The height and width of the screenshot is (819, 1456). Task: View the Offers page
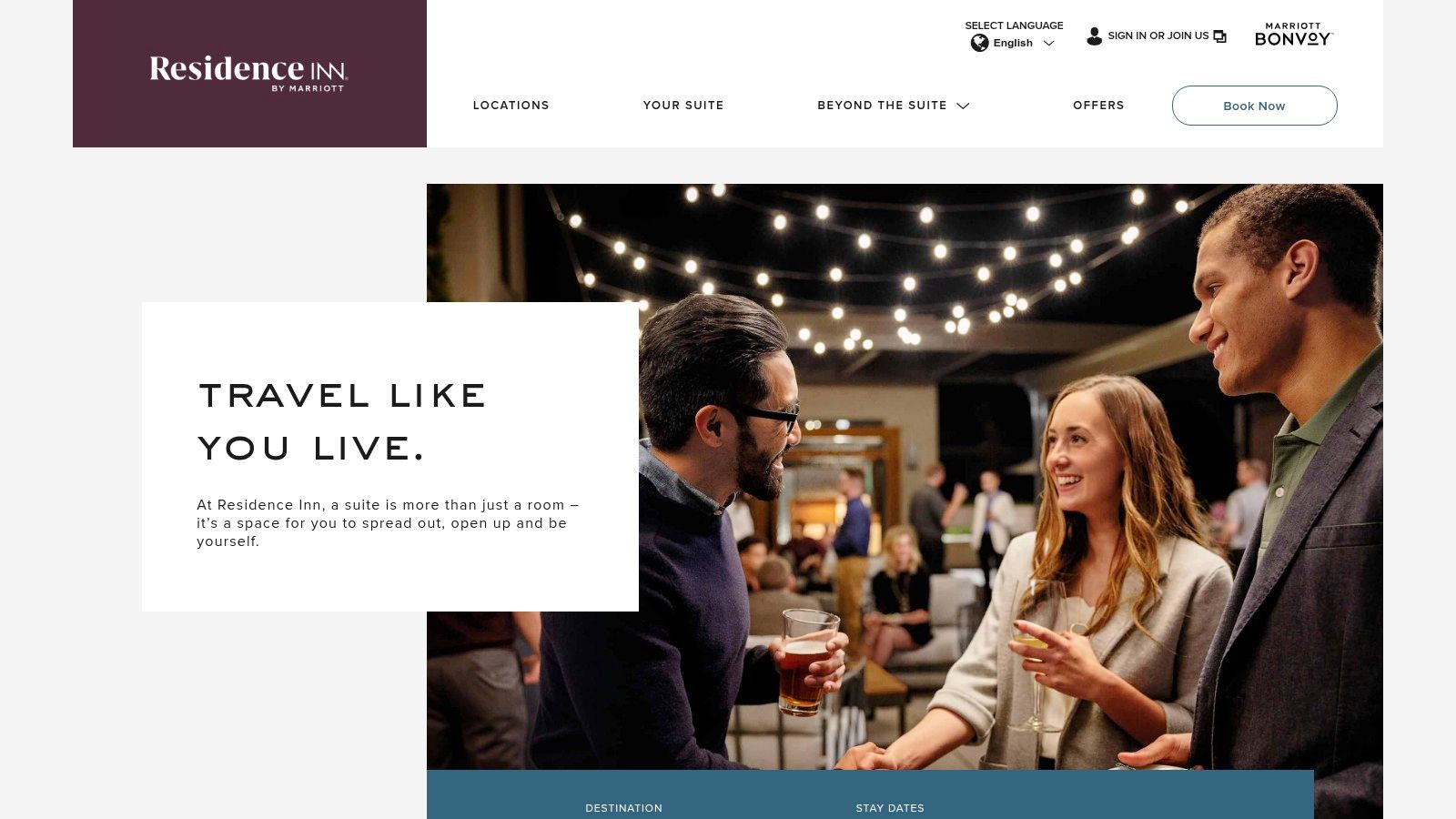[1098, 106]
